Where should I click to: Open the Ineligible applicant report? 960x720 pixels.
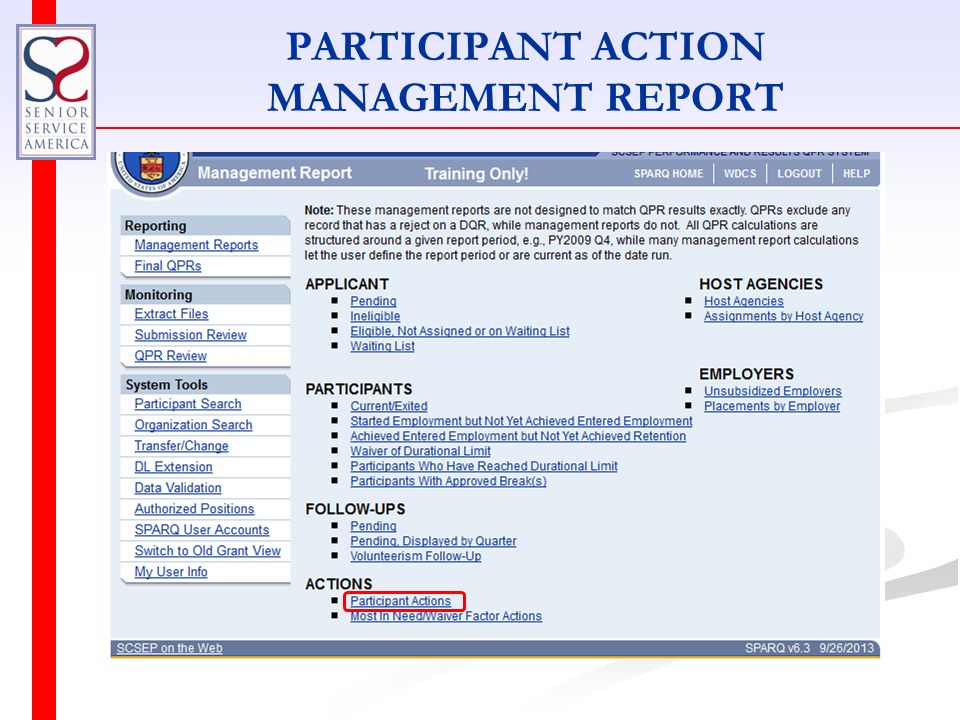coord(375,316)
